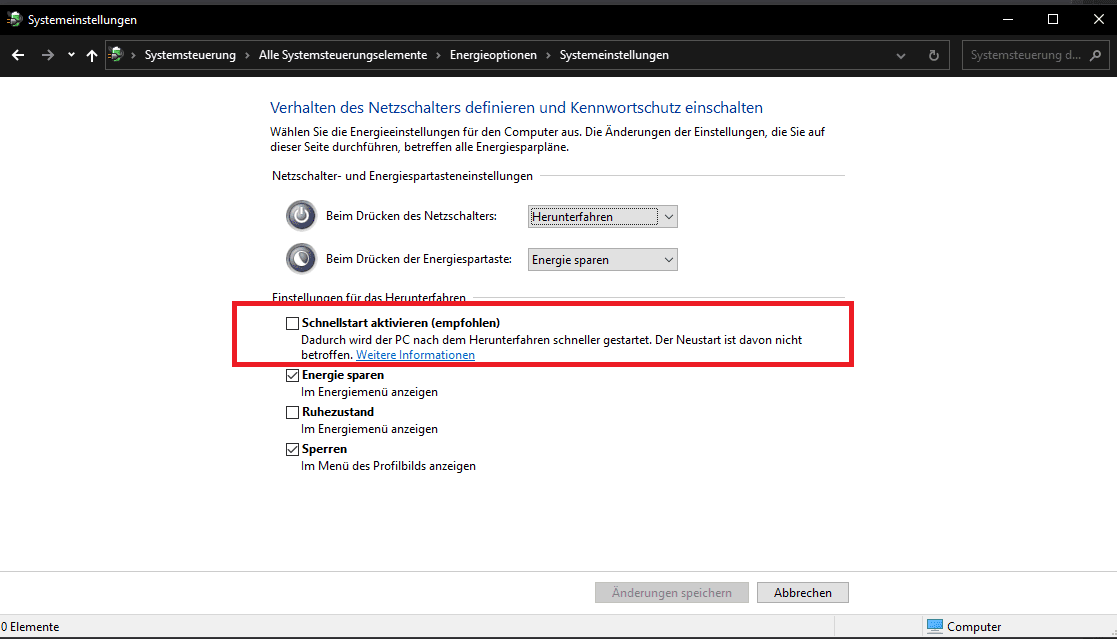The image size is (1117, 639).
Task: Open the recent locations dropdown arrow
Action: [x=71, y=55]
